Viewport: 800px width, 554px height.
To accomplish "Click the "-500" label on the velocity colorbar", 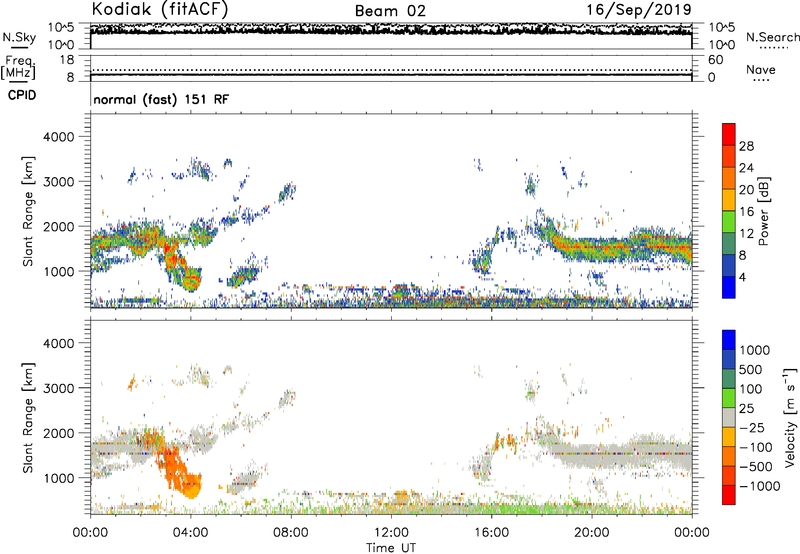I will (756, 467).
